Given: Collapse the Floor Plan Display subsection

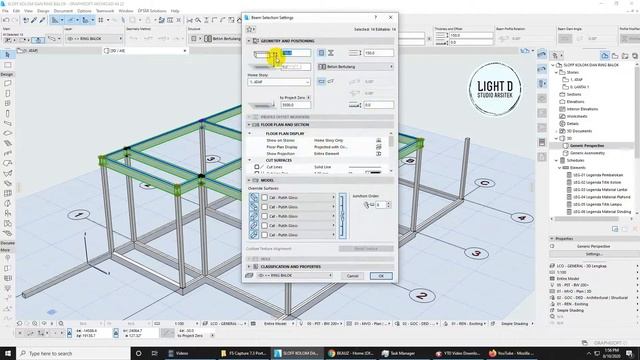Looking at the screenshot, I should (x=250, y=133).
